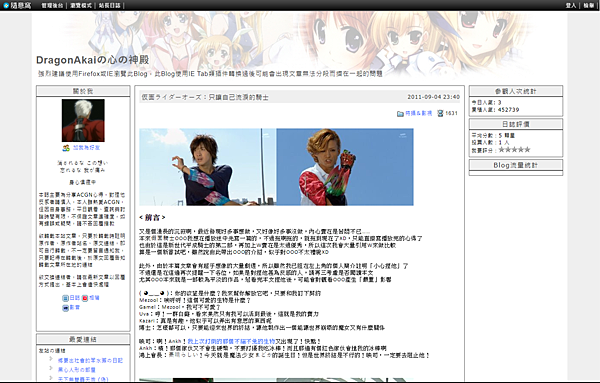Click the red 相簿 album icon

85,298
